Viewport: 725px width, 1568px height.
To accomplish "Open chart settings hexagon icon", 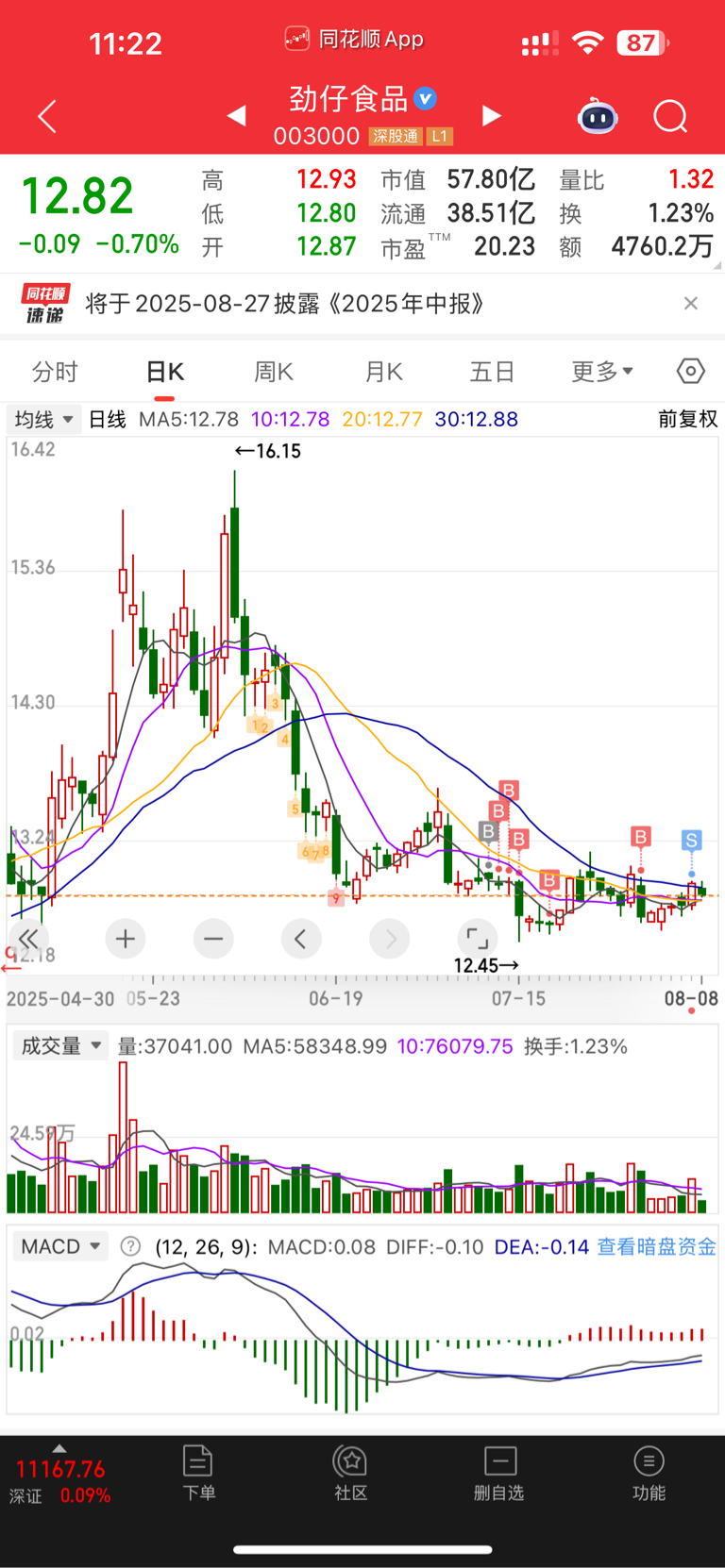I will click(x=691, y=371).
